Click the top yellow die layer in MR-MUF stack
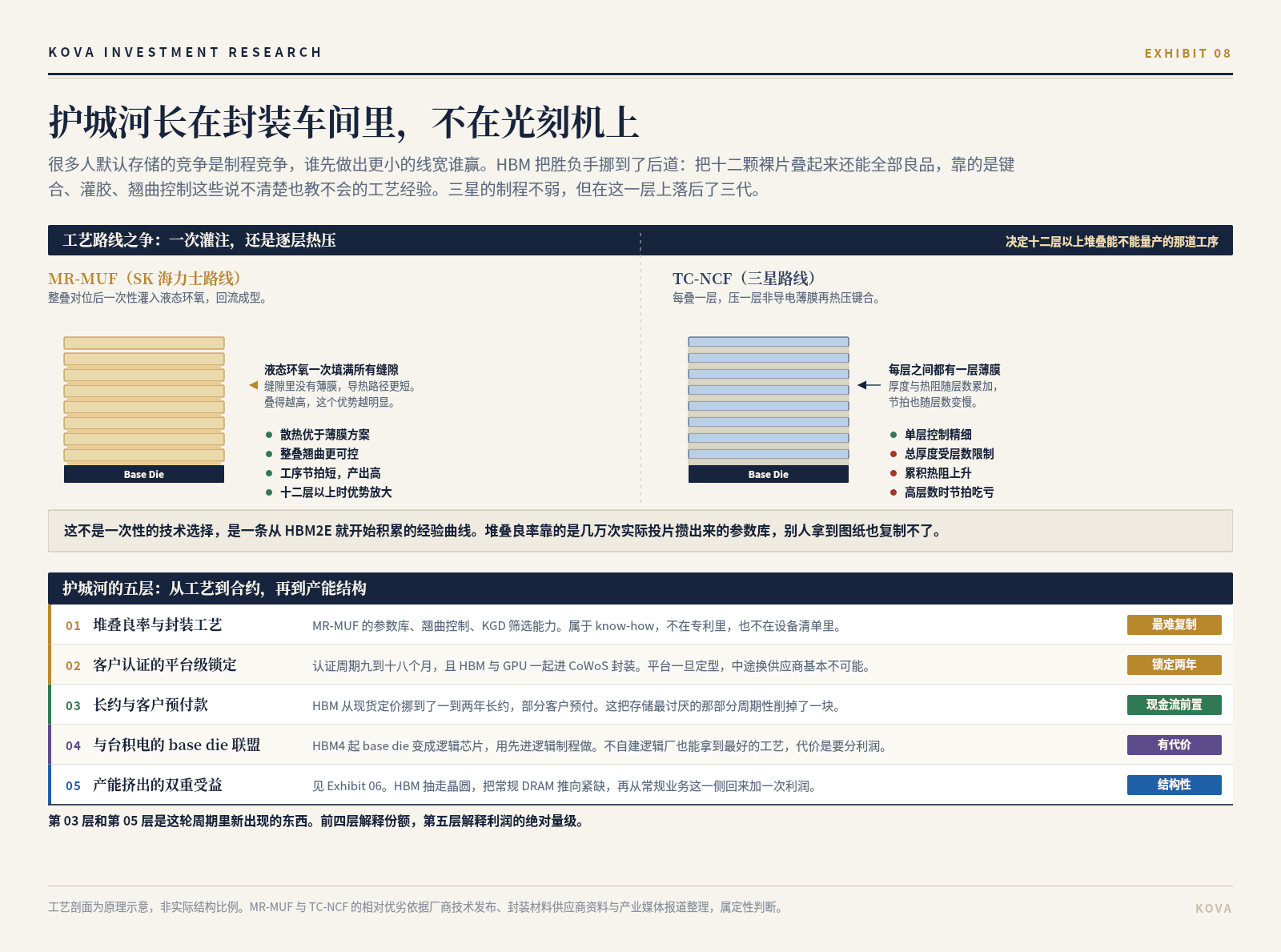1281x952 pixels. click(144, 343)
